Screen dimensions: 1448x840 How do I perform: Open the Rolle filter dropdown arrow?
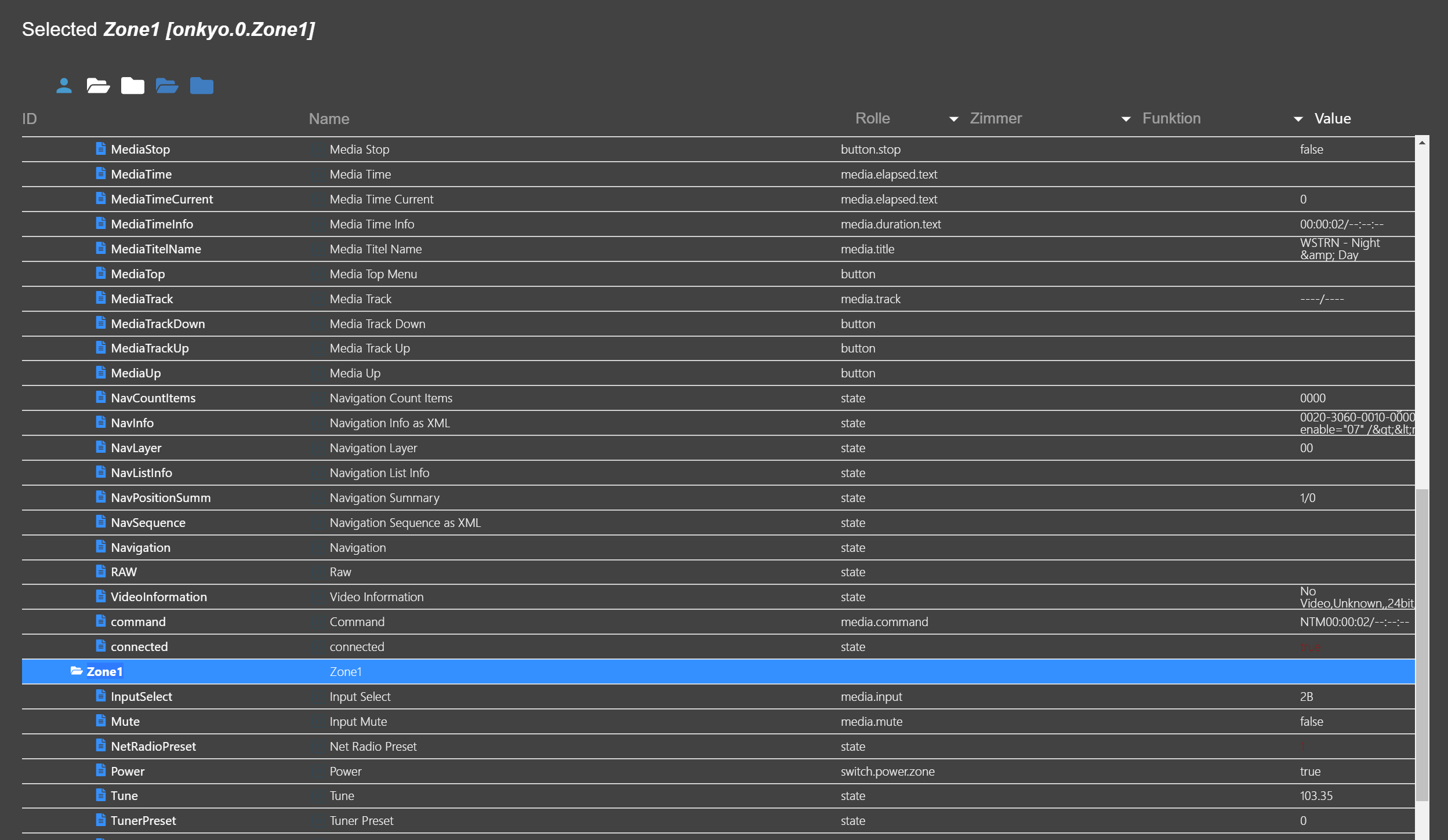coord(953,119)
